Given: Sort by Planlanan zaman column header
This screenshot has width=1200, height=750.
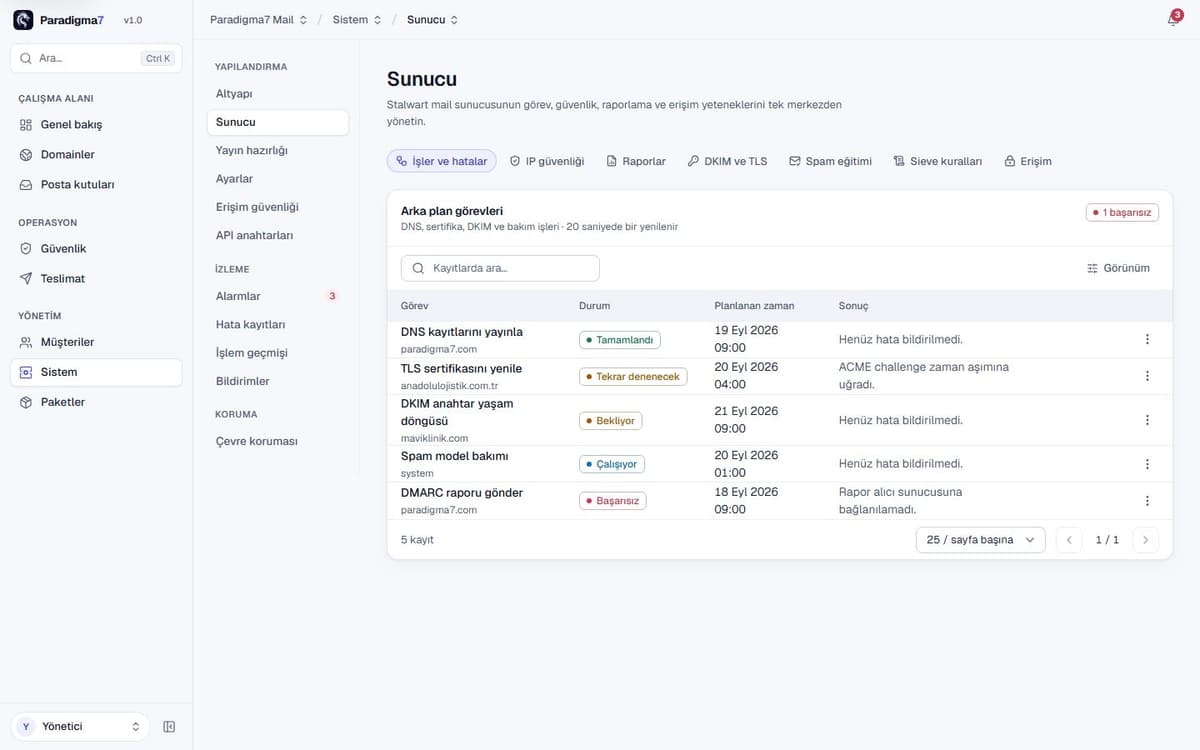Looking at the screenshot, I should [x=754, y=306].
